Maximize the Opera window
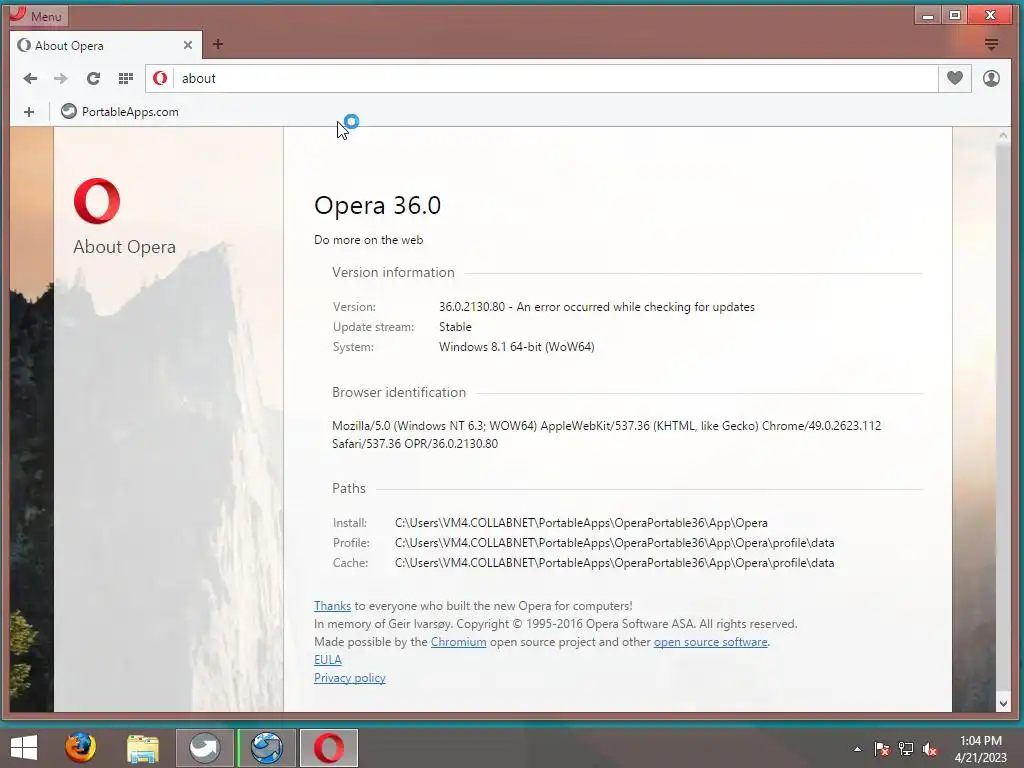 955,15
